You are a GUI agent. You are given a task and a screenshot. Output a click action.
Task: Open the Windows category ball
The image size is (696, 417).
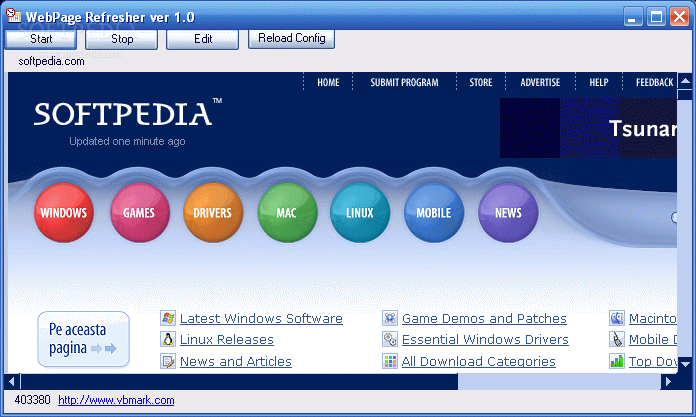point(64,213)
